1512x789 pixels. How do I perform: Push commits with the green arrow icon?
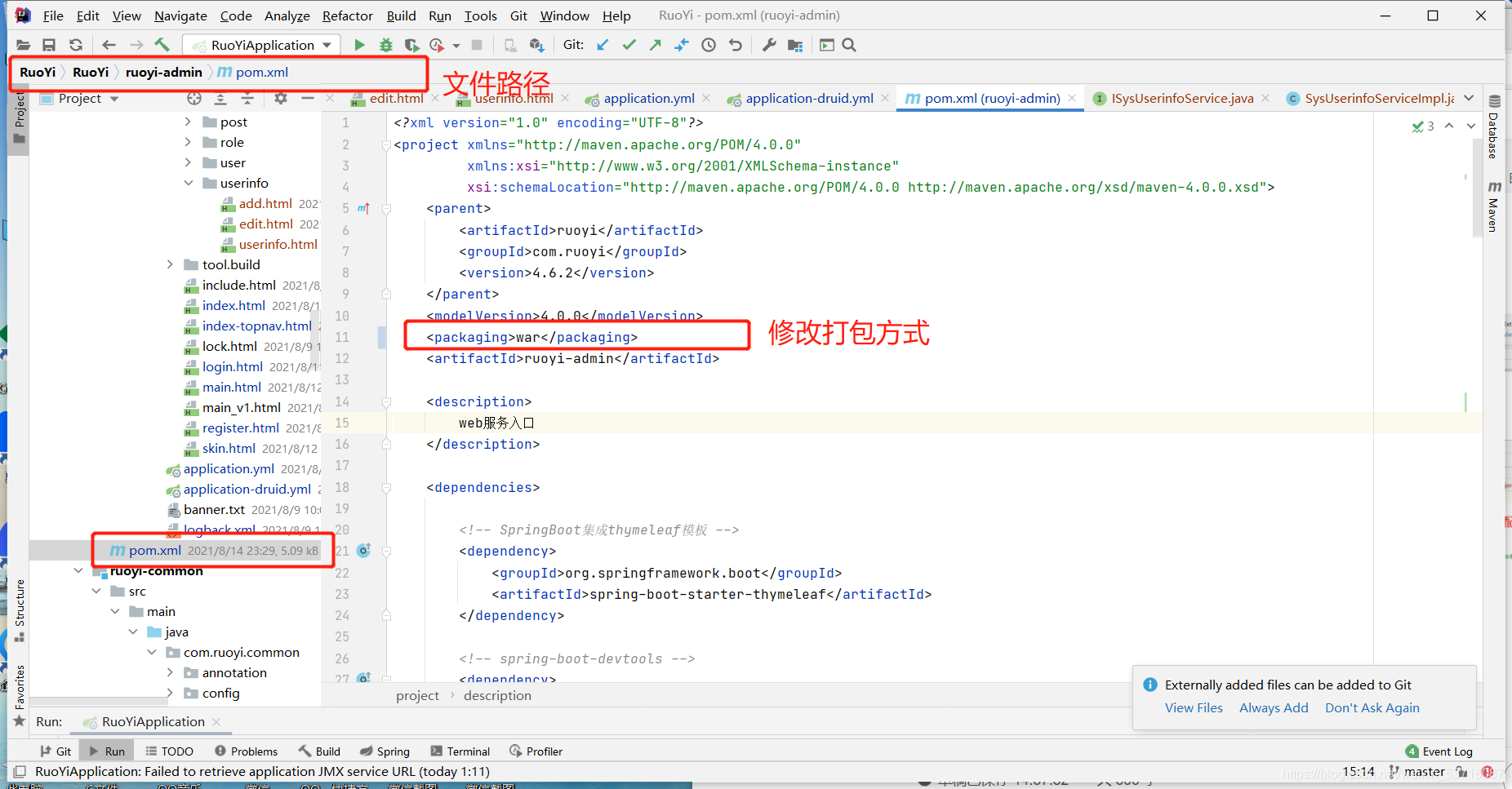point(656,45)
